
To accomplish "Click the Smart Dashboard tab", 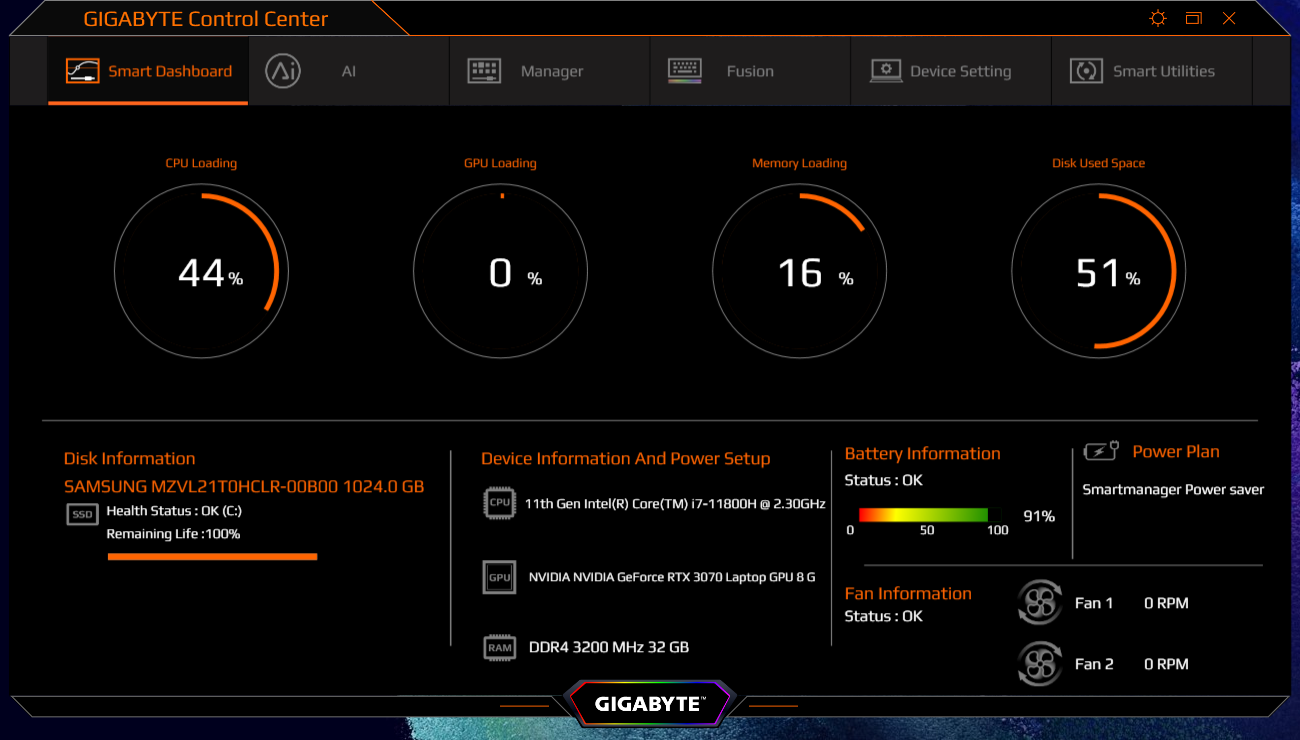I will [x=148, y=72].
